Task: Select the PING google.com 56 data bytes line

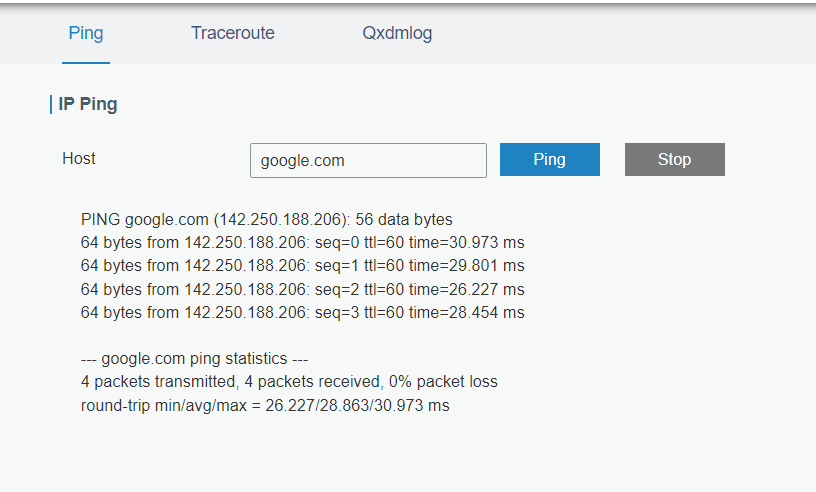Action: coord(266,219)
